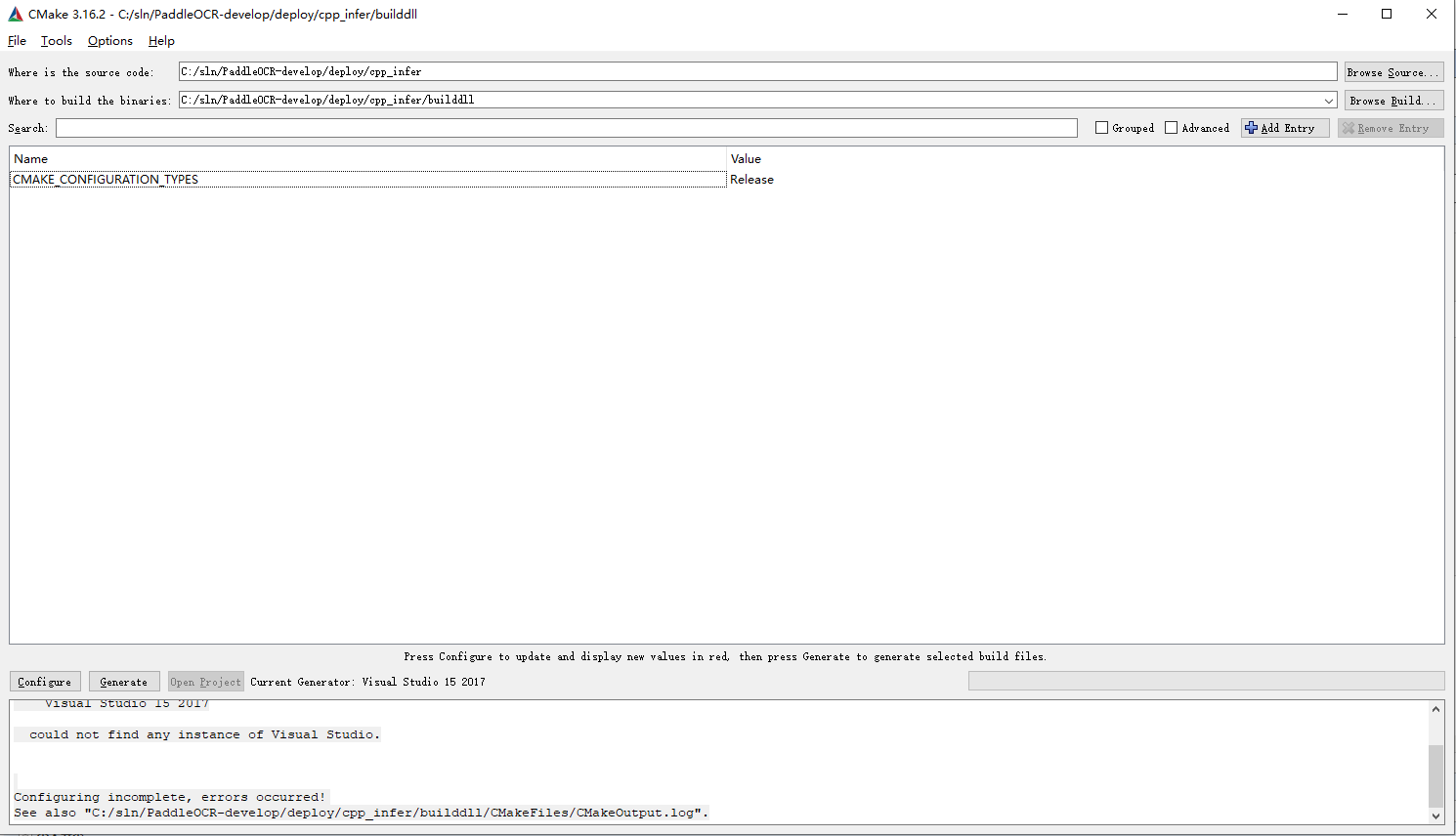
Task: Click the scrollbar down arrow in output log
Action: coord(1436,817)
